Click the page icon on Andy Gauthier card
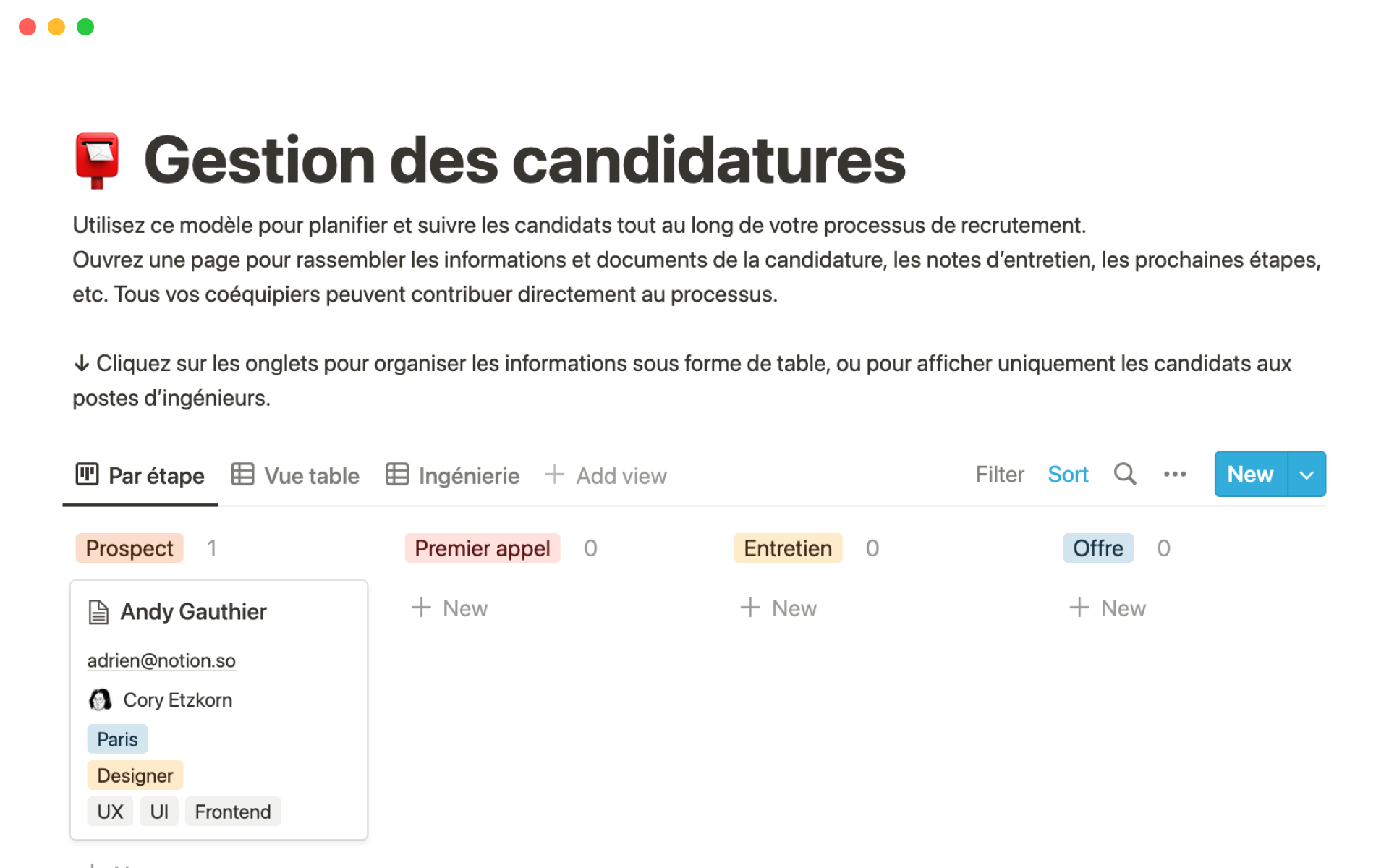 pyautogui.click(x=98, y=612)
